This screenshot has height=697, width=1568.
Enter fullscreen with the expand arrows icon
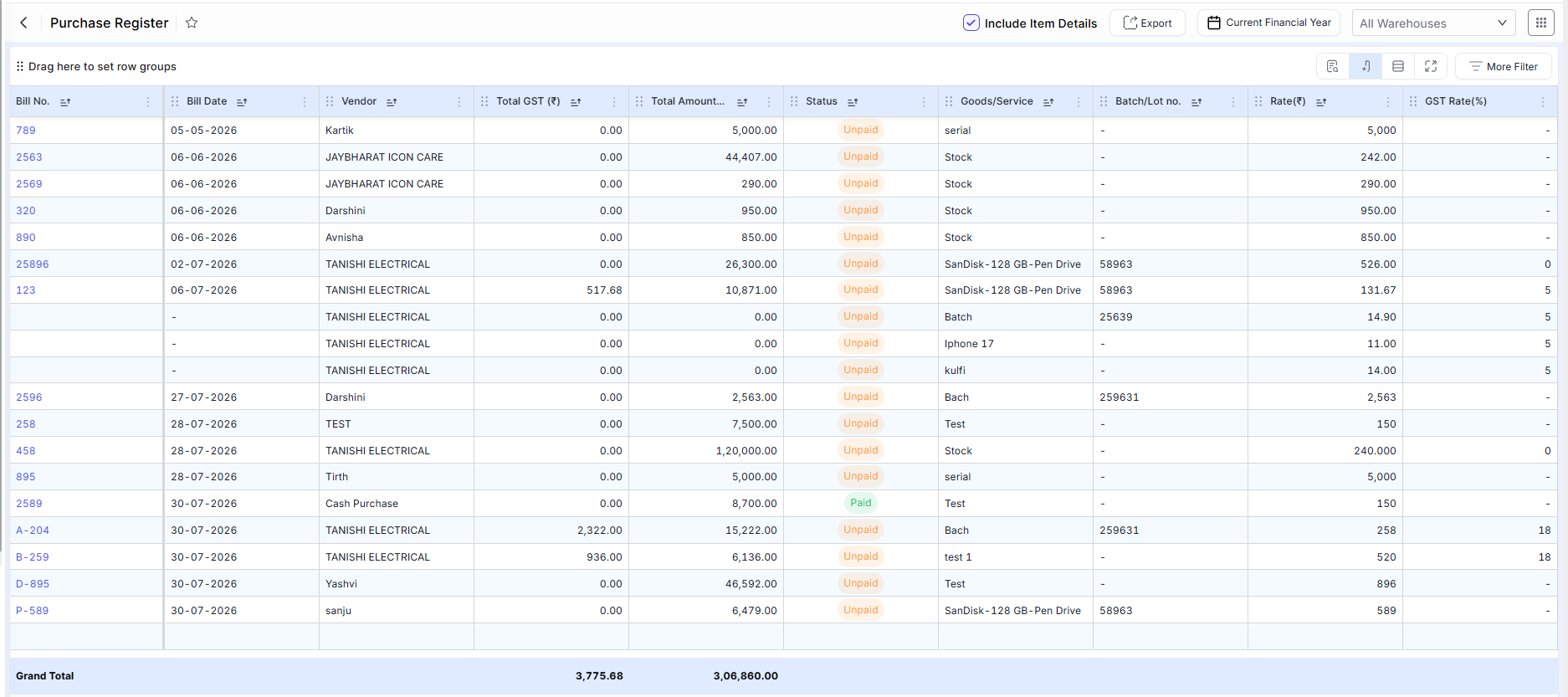tap(1431, 66)
